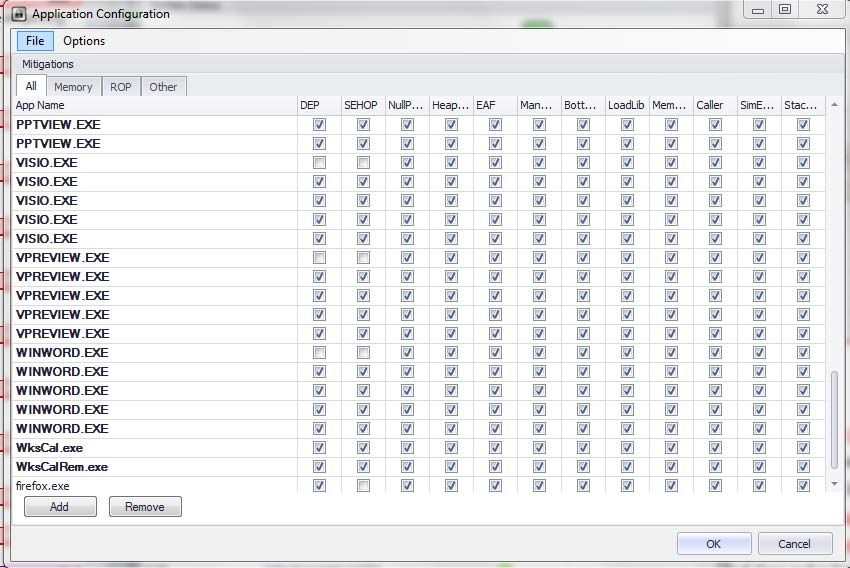The image size is (850, 568).
Task: Toggle Caller checkbox for WksCal.exe
Action: click(715, 448)
